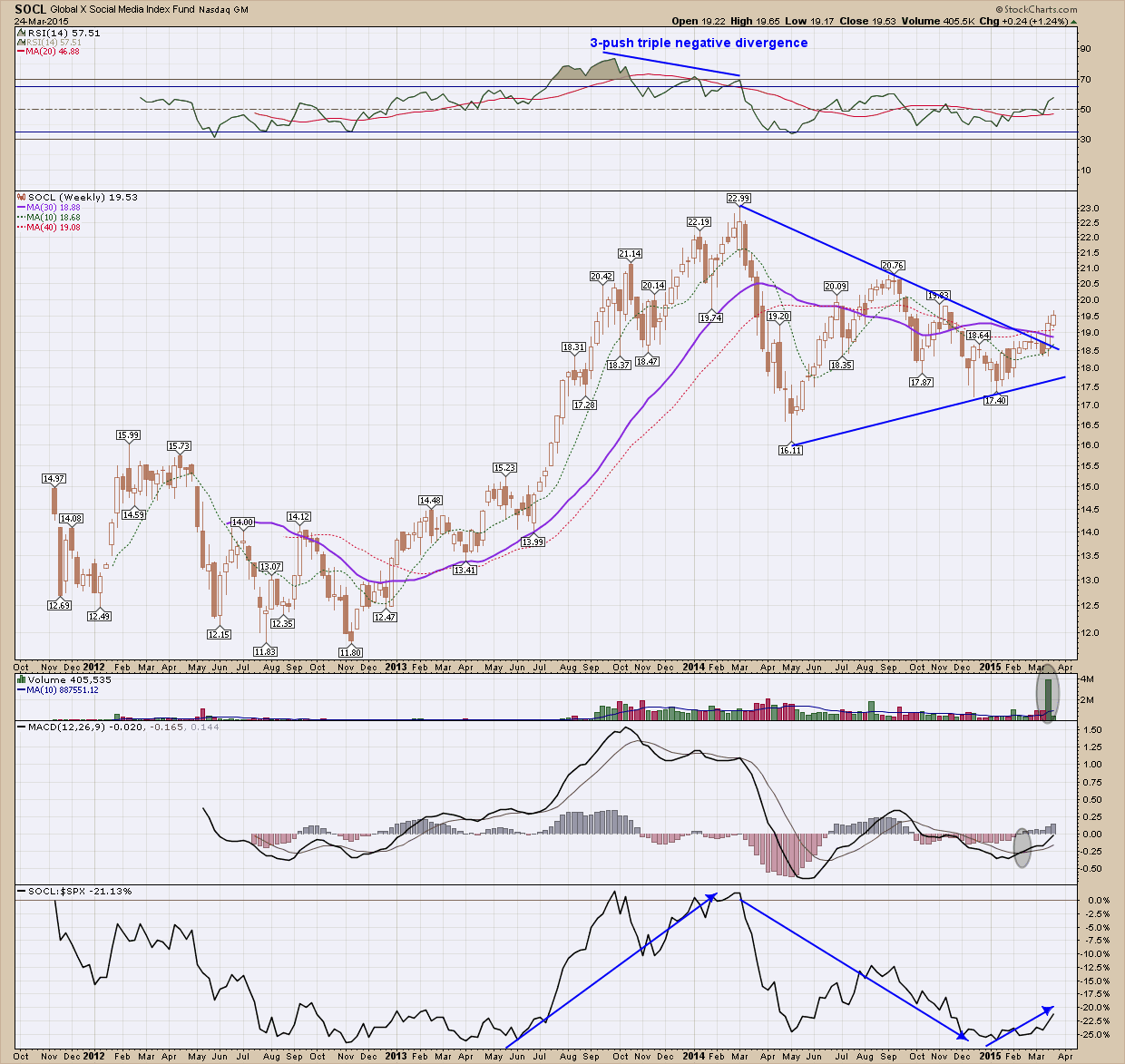Click the 12.47 price label
This screenshot has height=1064, width=1125.
click(385, 617)
